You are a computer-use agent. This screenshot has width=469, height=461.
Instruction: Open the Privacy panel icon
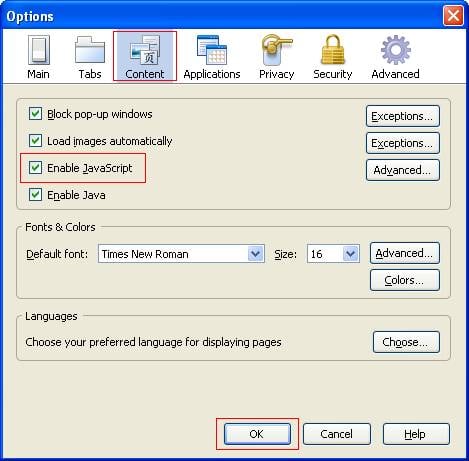pyautogui.click(x=277, y=50)
